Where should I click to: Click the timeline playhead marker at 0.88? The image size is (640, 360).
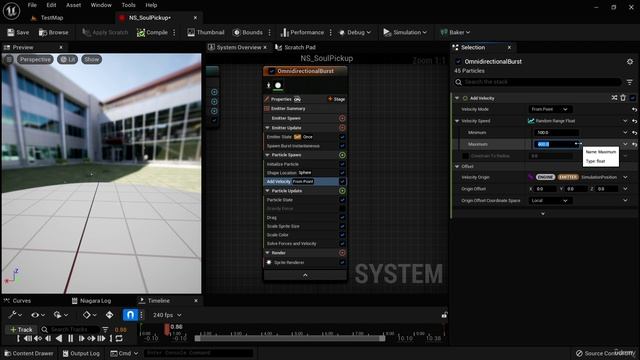tap(167, 329)
